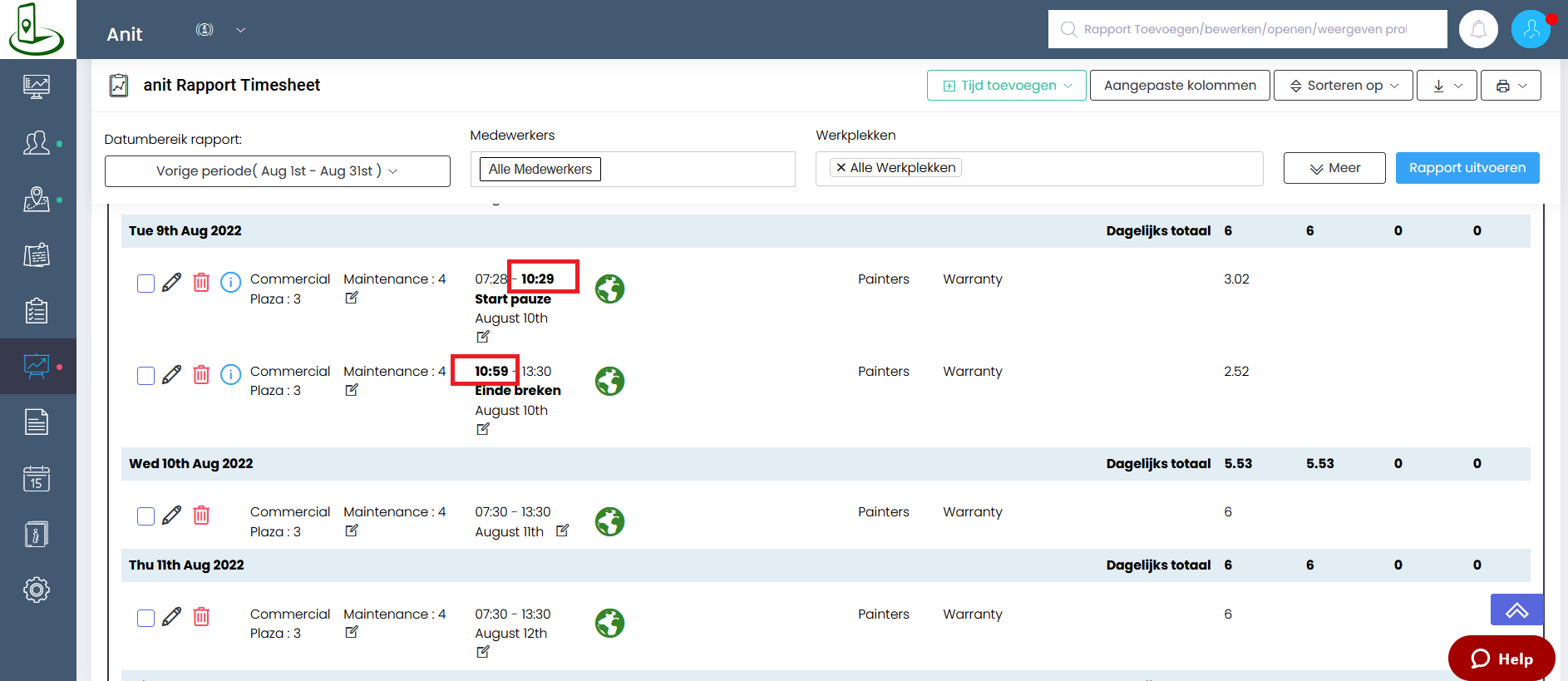1568x681 pixels.
Task: Delete the 10:59 - 13:30 time entry
Action: (201, 375)
